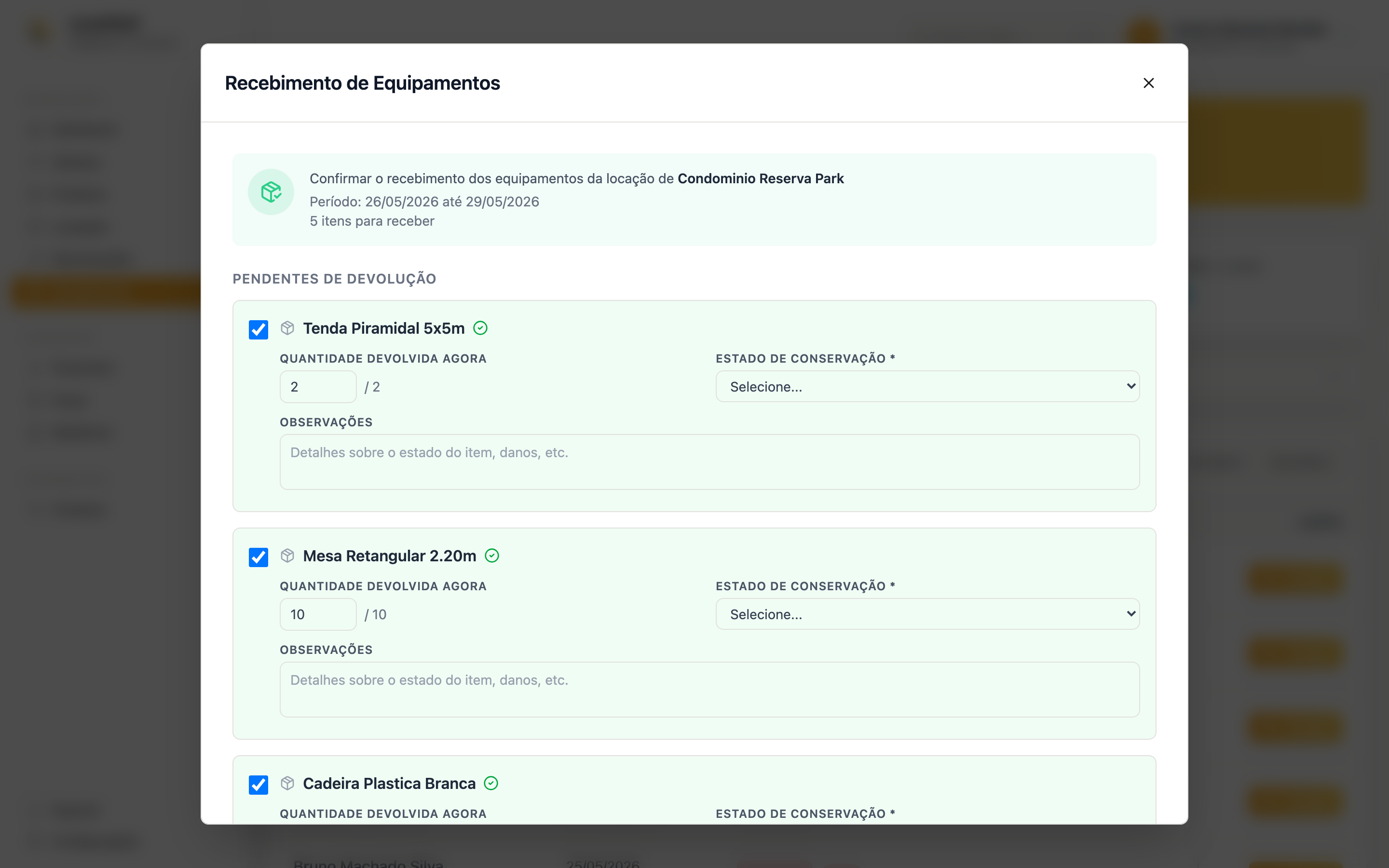Screen dimensions: 1389x868
Task: Select the Condominio Reserva Park client name
Action: pos(761,178)
